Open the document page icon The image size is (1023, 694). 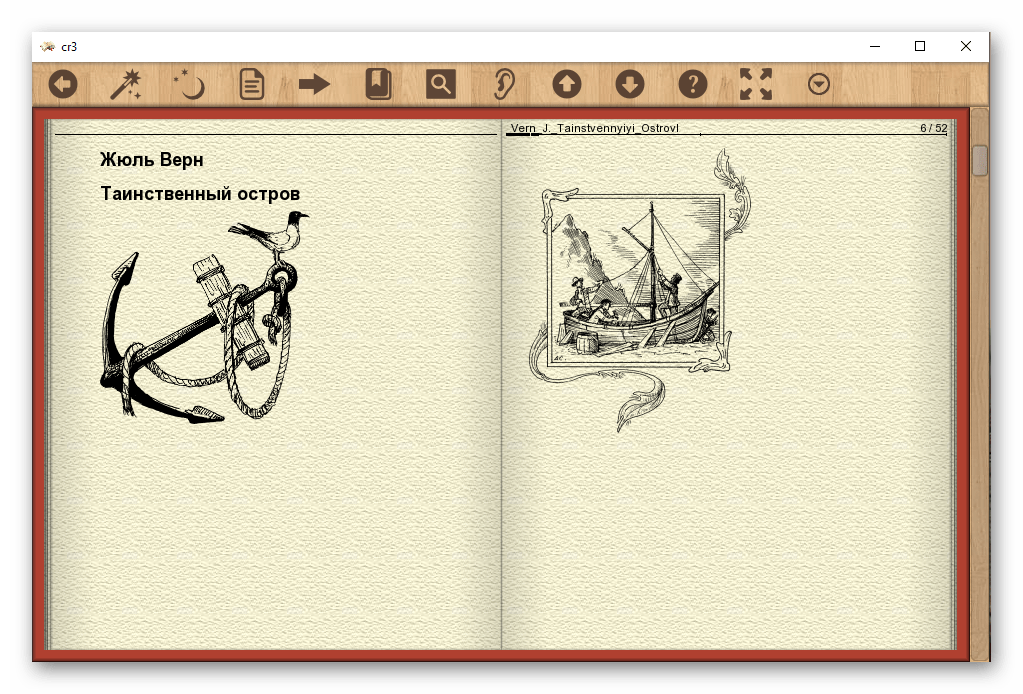252,84
